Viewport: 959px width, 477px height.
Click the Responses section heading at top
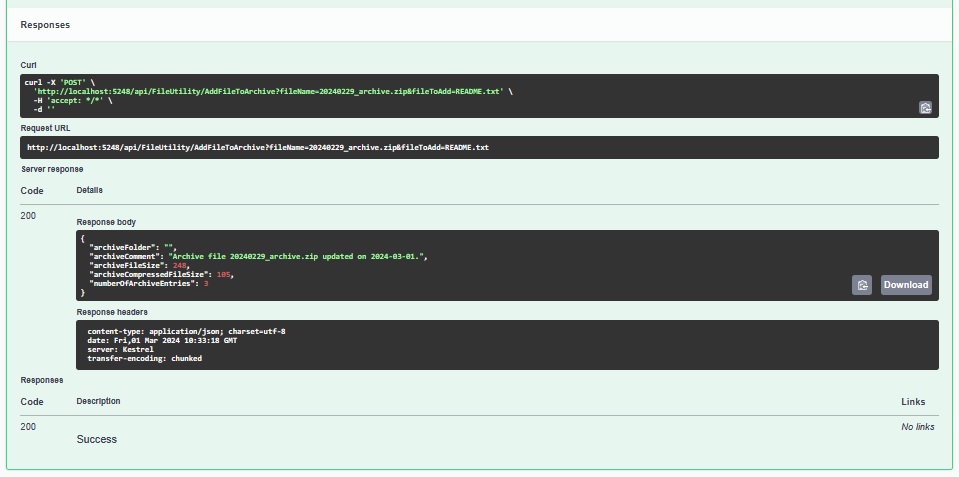pyautogui.click(x=46, y=24)
